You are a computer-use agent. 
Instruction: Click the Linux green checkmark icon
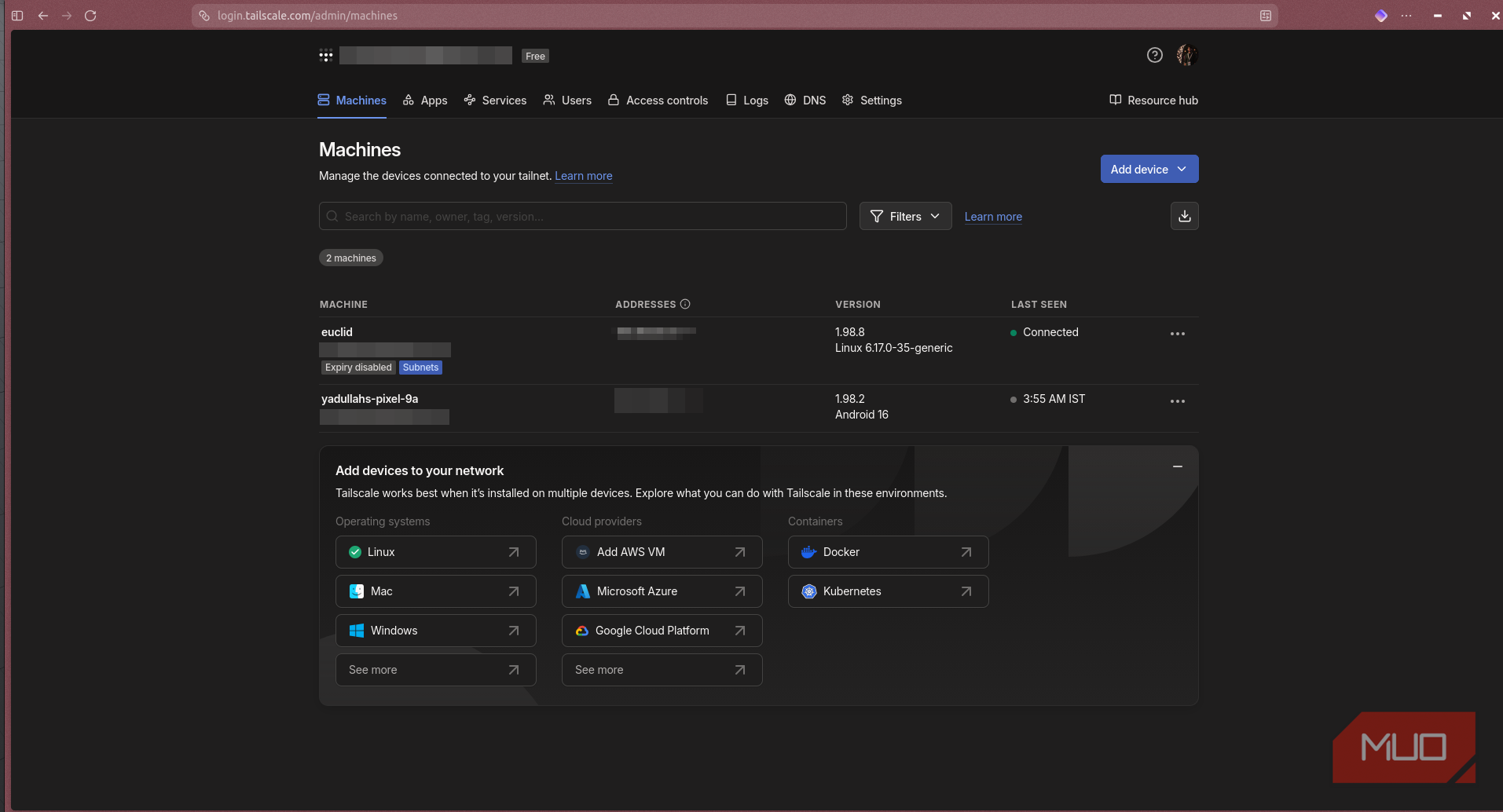coord(355,552)
